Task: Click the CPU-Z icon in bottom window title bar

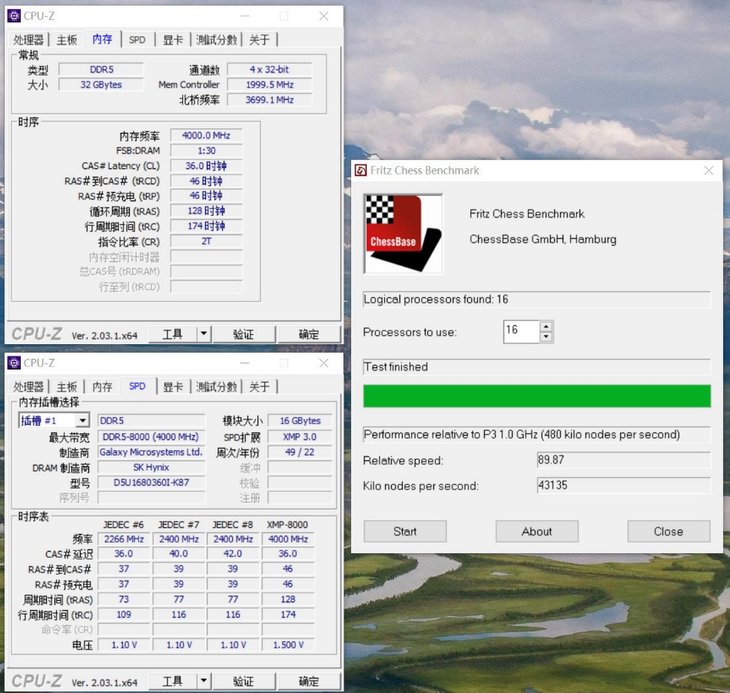Action: (x=14, y=363)
